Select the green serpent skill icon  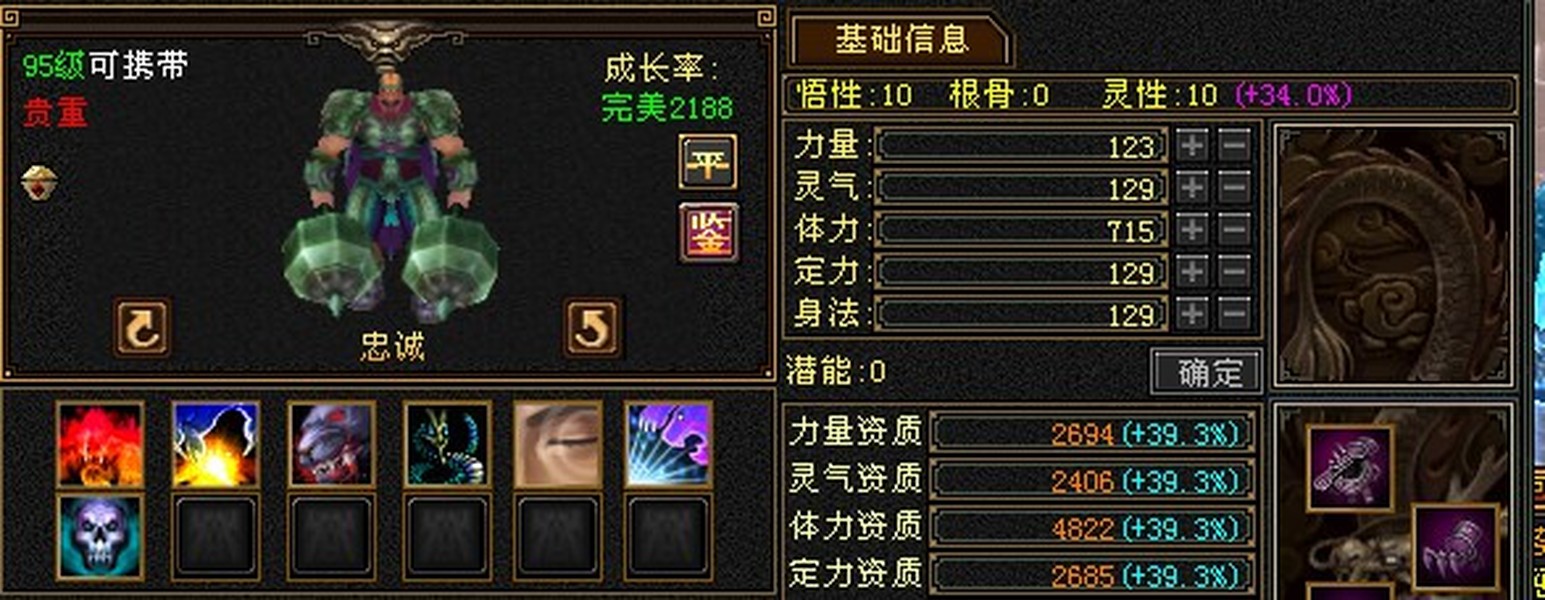(x=447, y=445)
